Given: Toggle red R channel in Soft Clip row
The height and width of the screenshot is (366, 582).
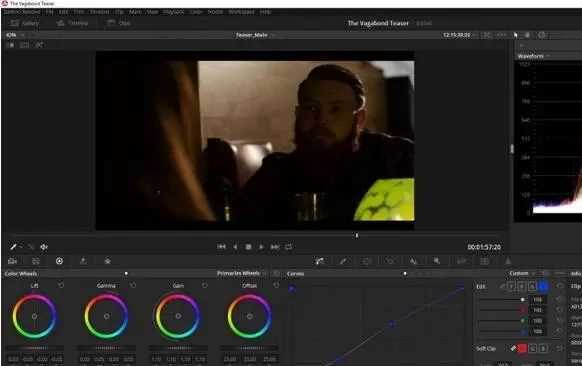Looking at the screenshot, I should (x=522, y=348).
